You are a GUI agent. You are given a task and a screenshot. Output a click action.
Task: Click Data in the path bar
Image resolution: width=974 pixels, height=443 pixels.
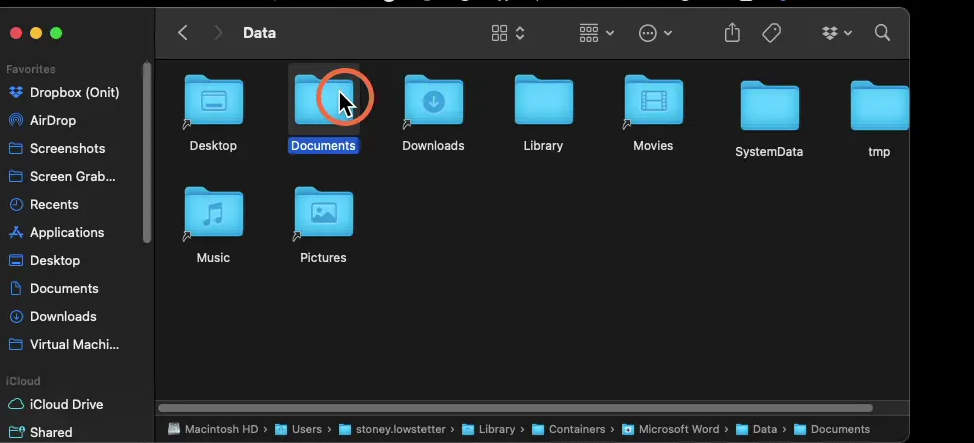[x=757, y=429]
